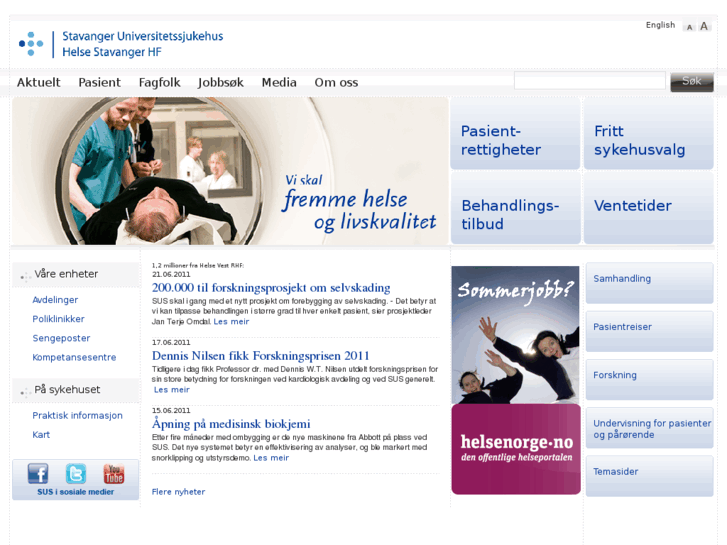The width and height of the screenshot is (727, 545).
Task: Open the Pasientreiser tile
Action: point(649,331)
